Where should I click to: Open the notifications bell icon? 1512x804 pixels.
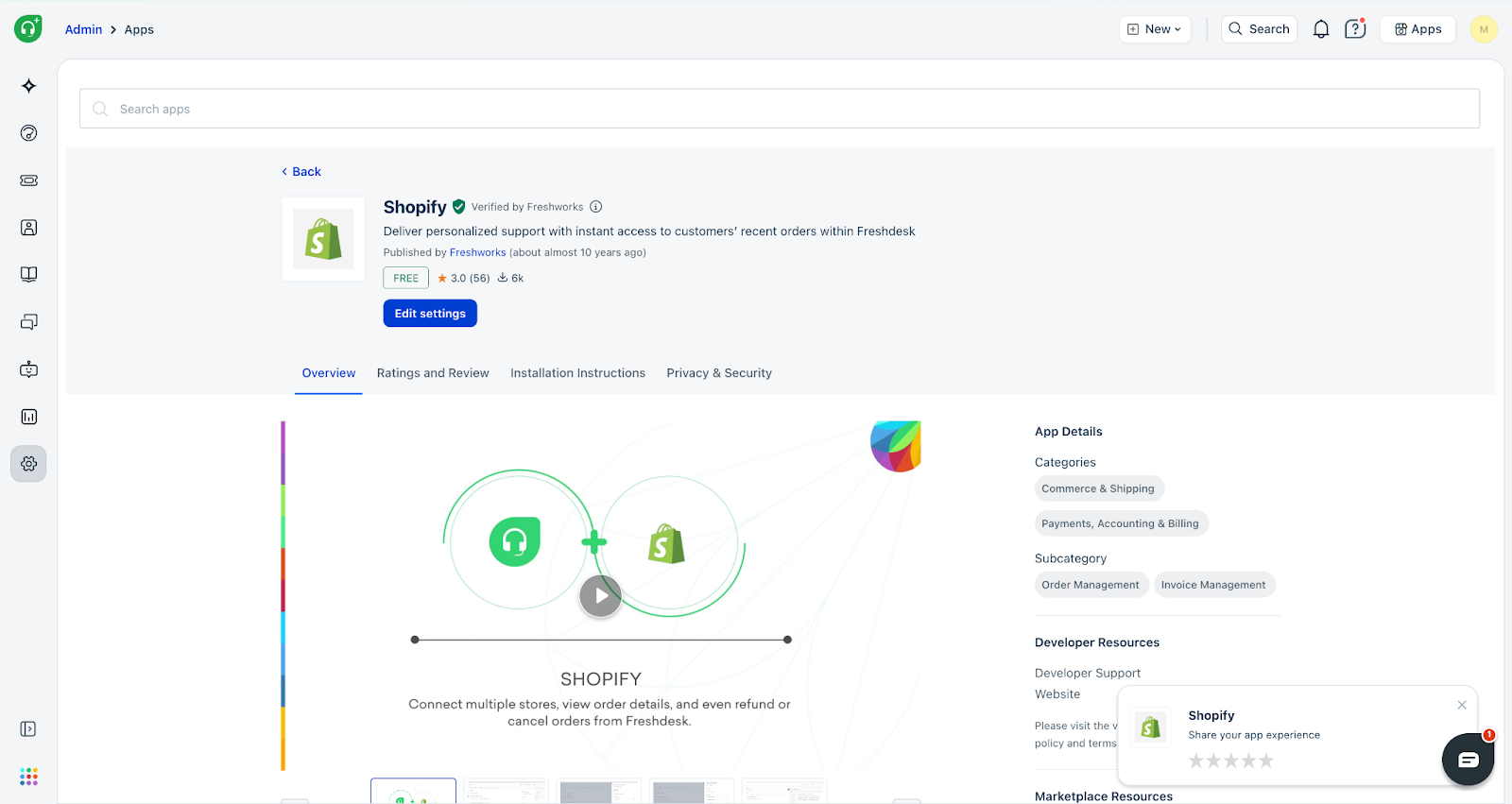tap(1321, 29)
